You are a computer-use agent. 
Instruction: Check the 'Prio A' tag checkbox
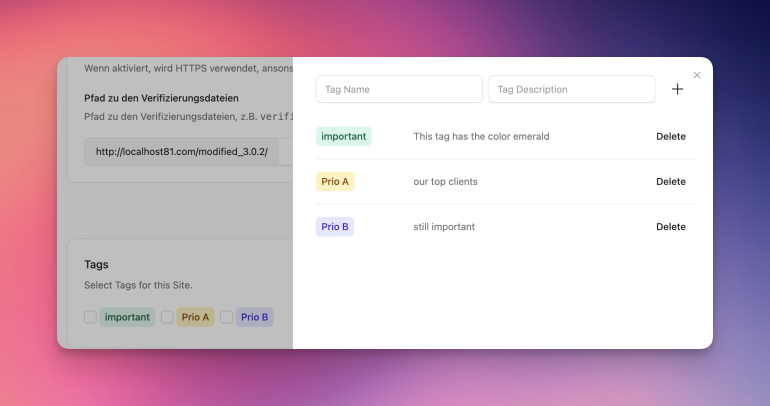[x=167, y=317]
